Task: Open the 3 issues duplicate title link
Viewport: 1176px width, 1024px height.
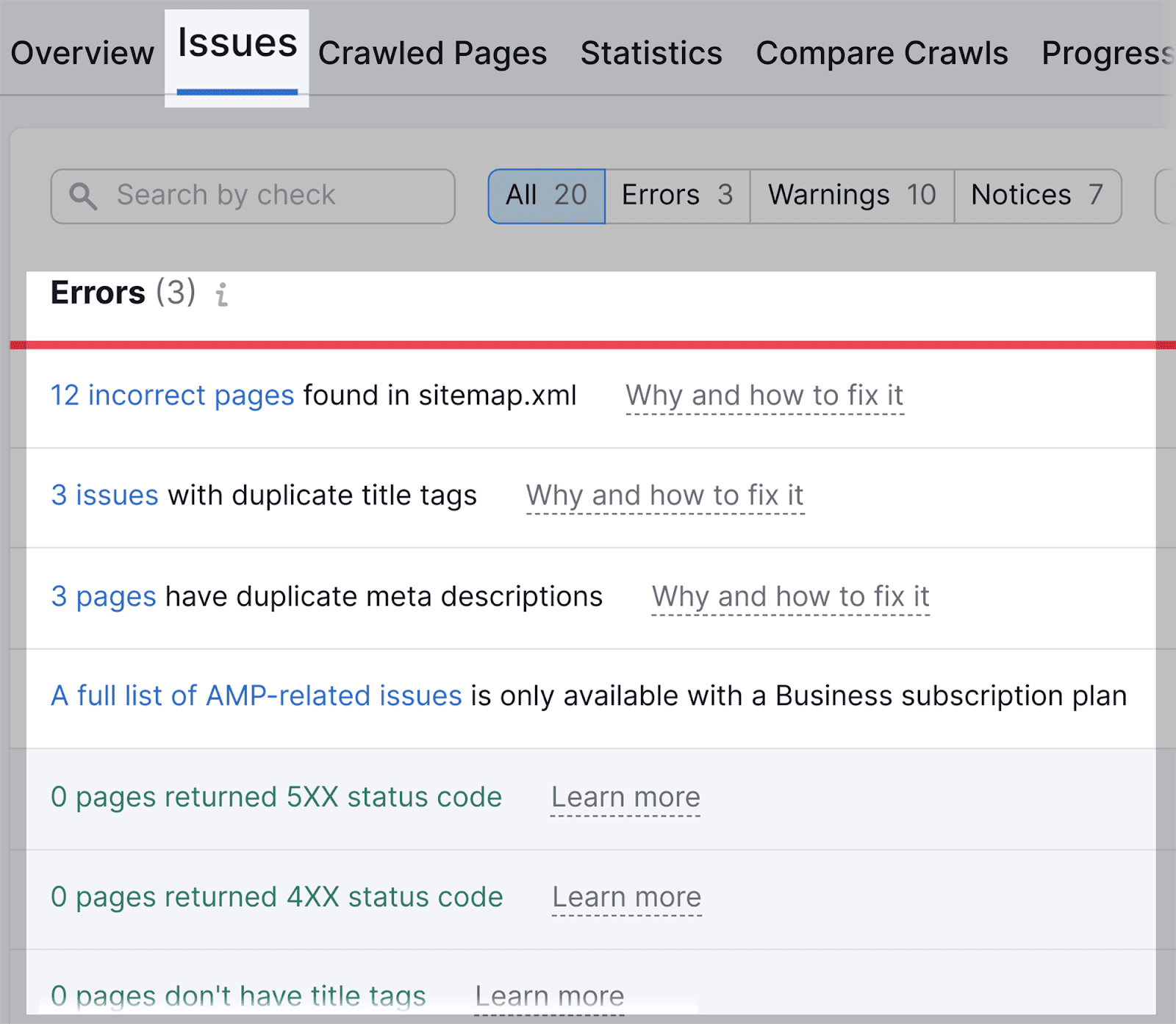Action: click(x=104, y=495)
